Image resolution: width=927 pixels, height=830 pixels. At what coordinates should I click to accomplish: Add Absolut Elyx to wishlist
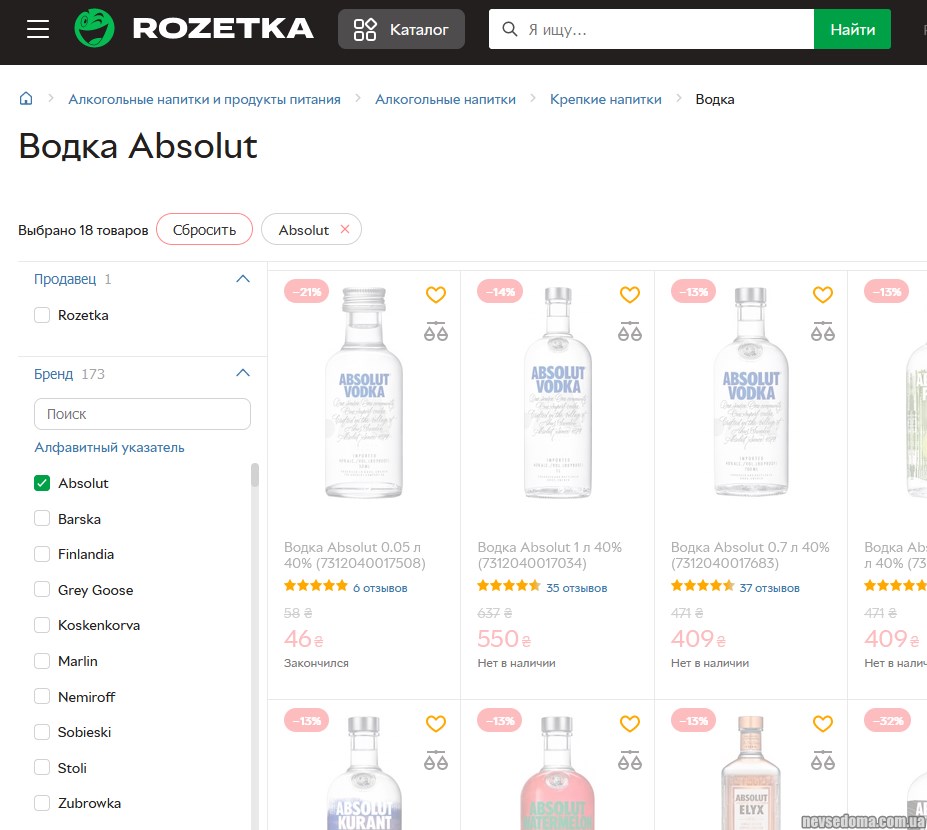[x=822, y=723]
